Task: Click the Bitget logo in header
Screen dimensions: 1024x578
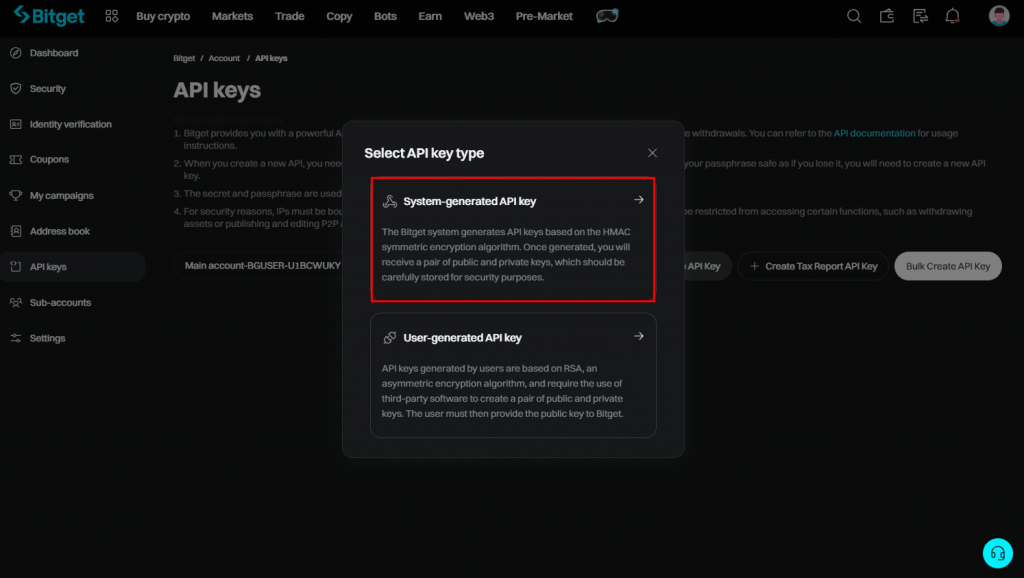Action: tap(49, 16)
